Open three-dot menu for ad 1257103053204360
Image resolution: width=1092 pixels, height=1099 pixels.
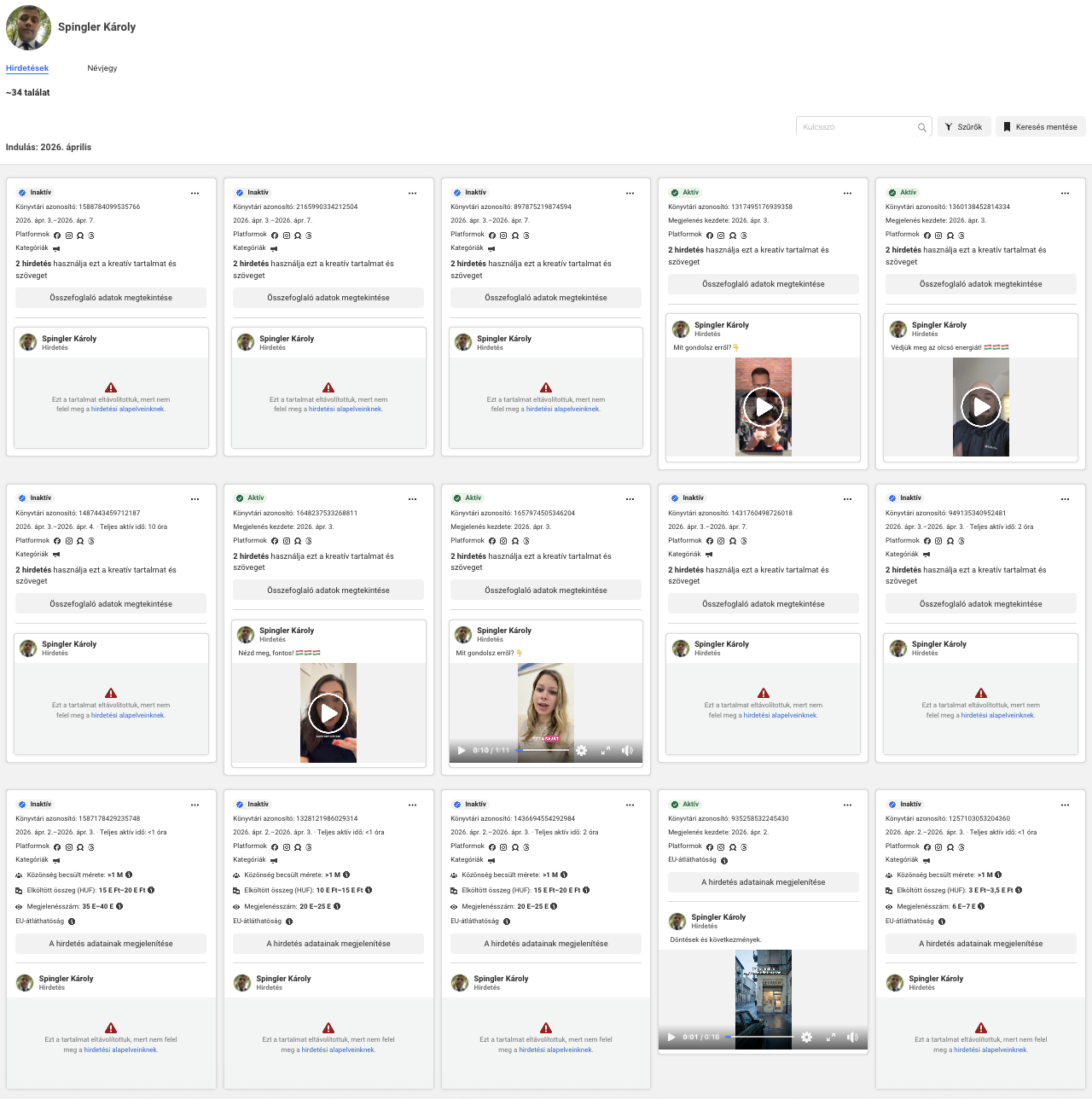coord(1065,805)
